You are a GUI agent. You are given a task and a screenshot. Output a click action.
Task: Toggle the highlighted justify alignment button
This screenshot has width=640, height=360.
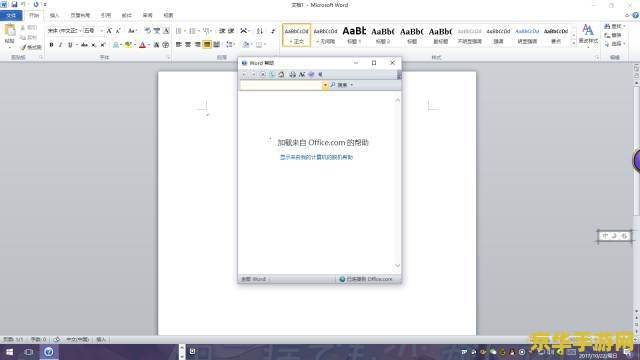207,44
